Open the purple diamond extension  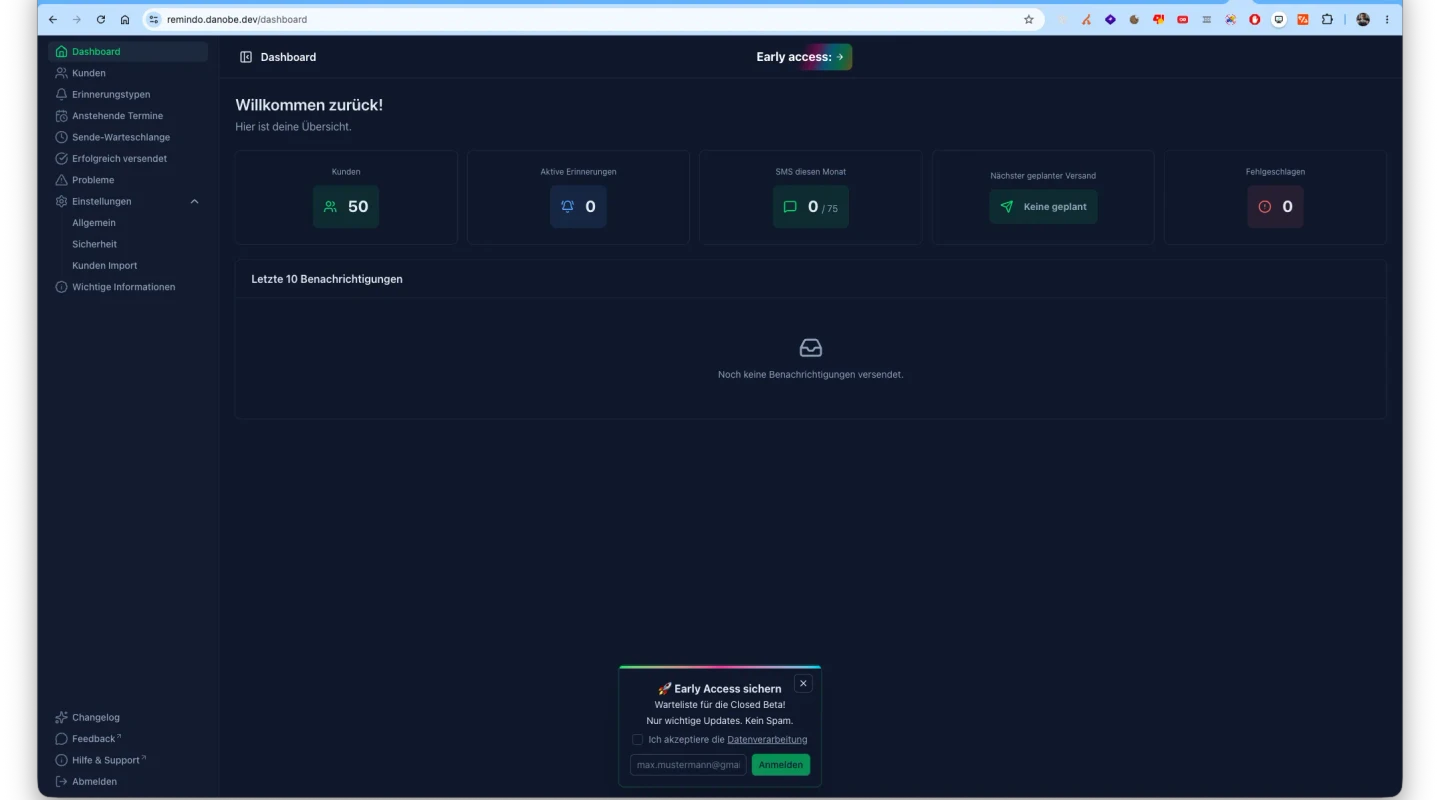click(1110, 19)
